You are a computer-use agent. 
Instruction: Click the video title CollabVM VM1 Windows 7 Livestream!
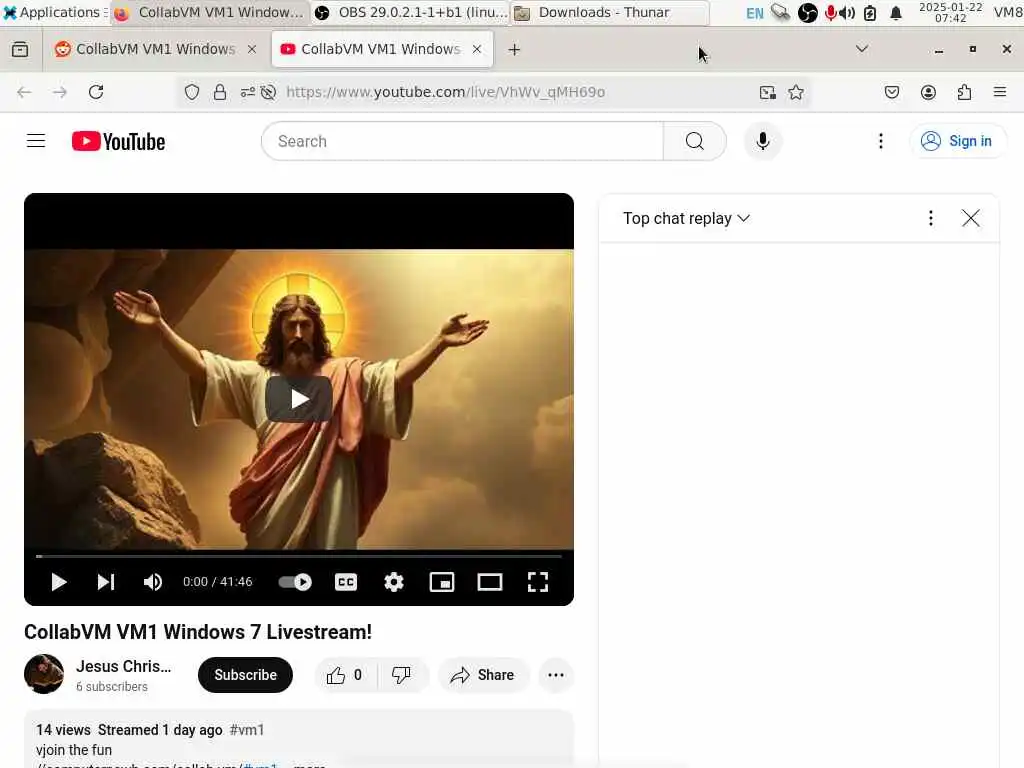pos(198,632)
